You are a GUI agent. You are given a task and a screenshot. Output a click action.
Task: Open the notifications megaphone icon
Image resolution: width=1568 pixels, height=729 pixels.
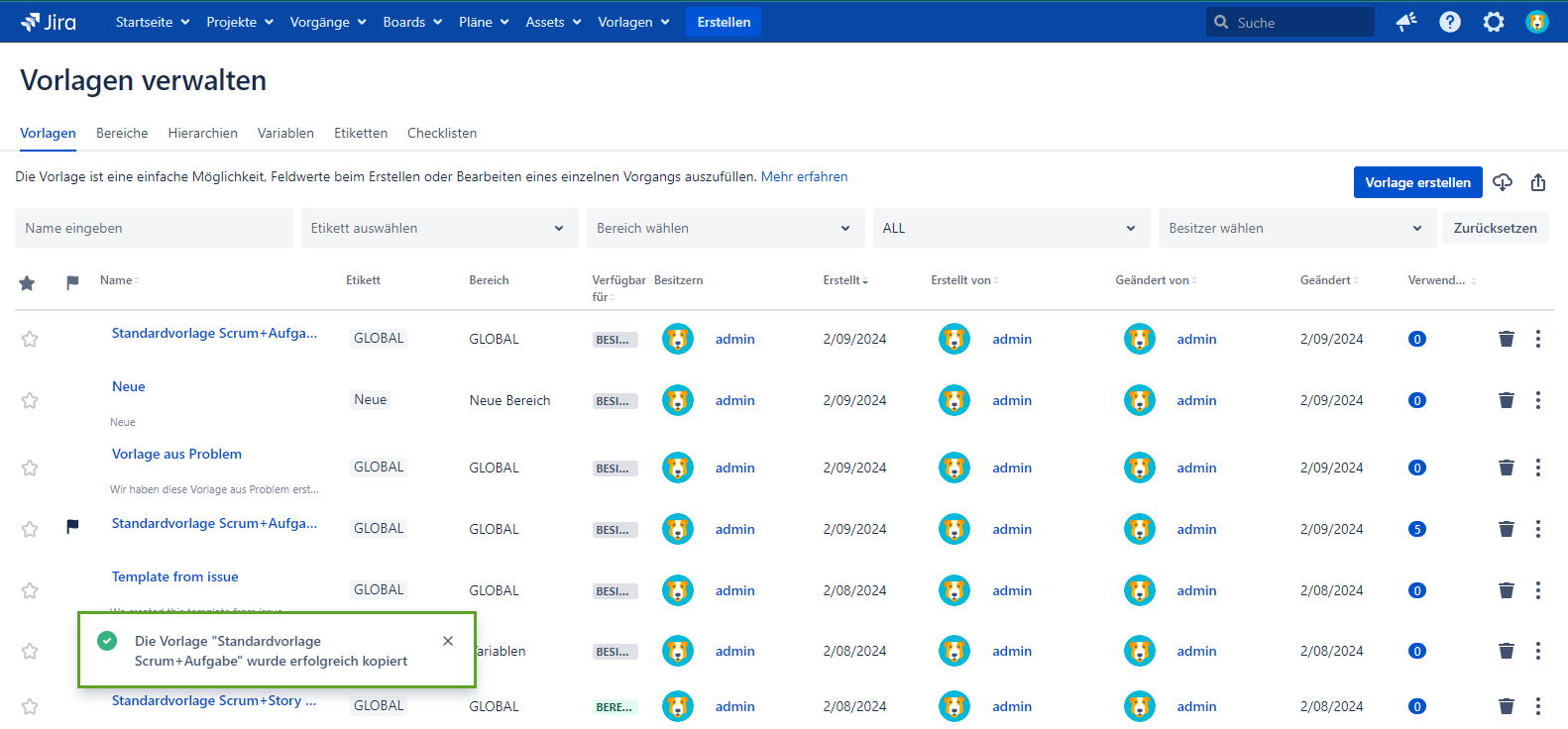[1405, 22]
